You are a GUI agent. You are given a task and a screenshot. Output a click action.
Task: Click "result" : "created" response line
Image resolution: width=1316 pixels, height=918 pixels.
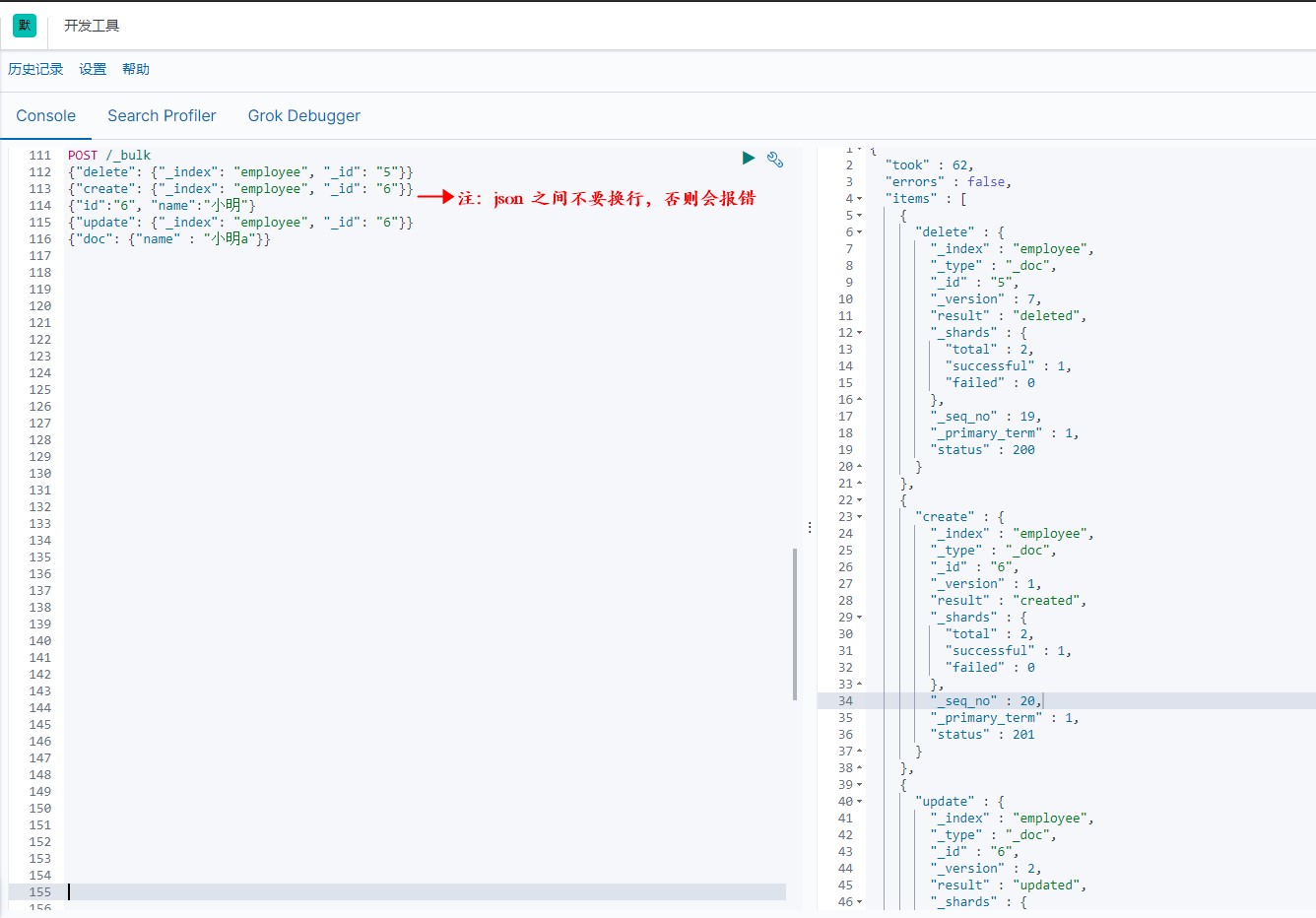pos(1008,601)
